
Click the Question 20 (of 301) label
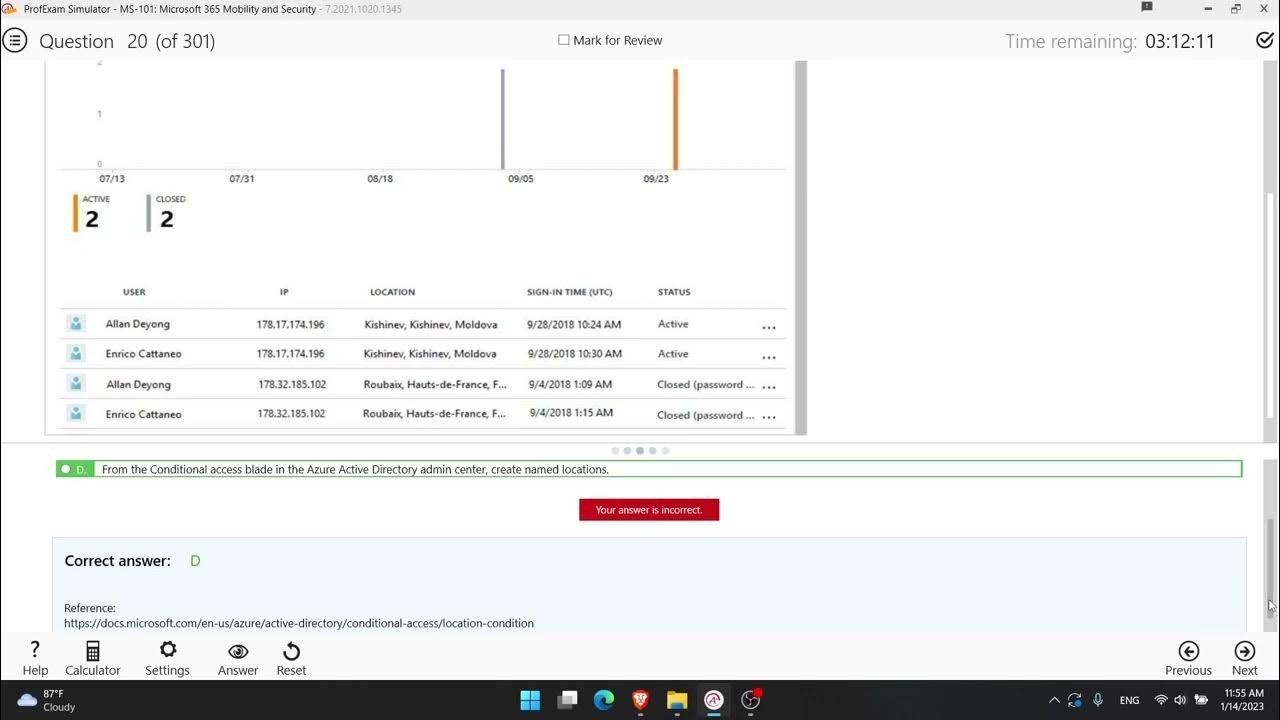(x=127, y=41)
